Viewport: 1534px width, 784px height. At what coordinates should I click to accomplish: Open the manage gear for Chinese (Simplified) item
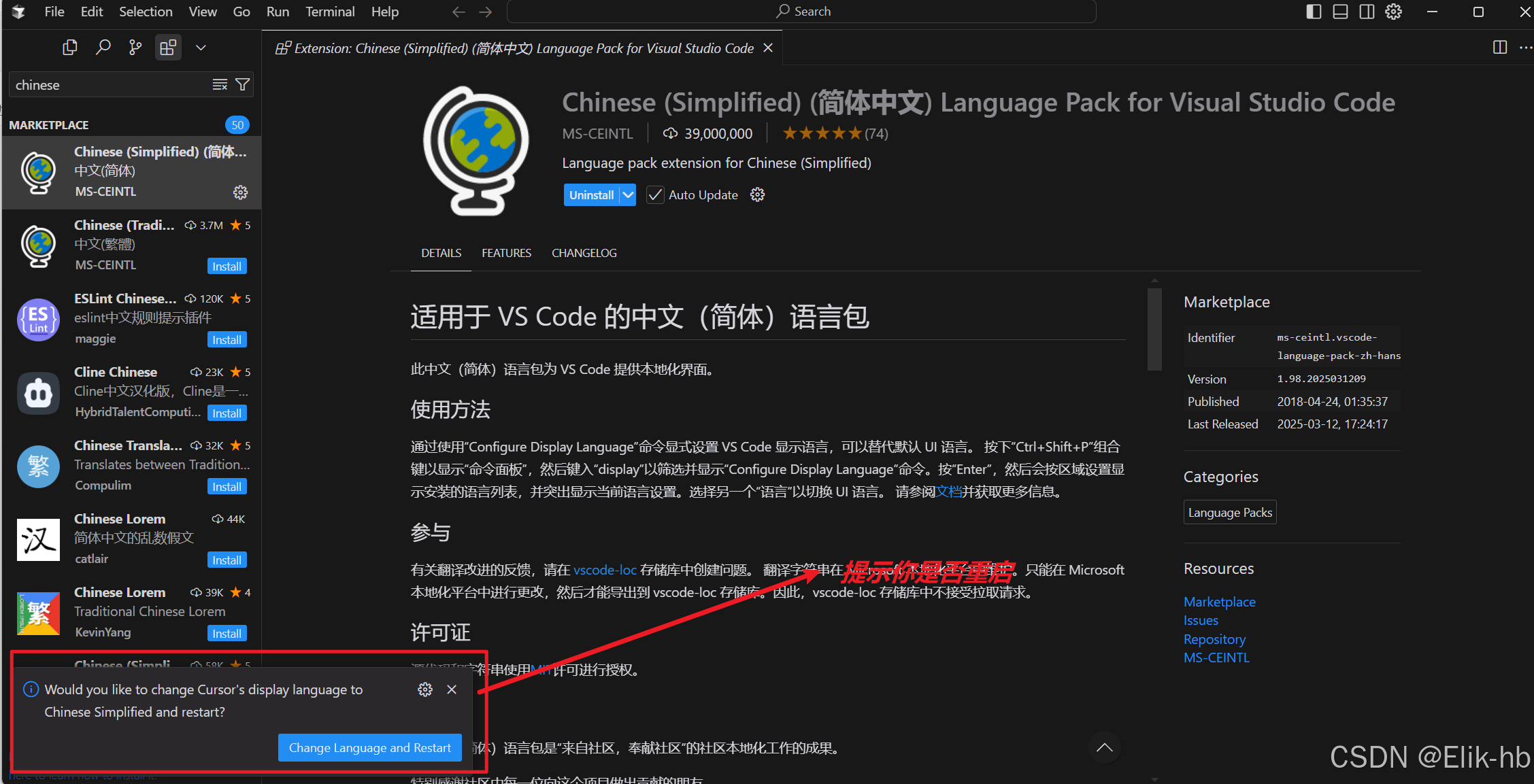tap(240, 192)
